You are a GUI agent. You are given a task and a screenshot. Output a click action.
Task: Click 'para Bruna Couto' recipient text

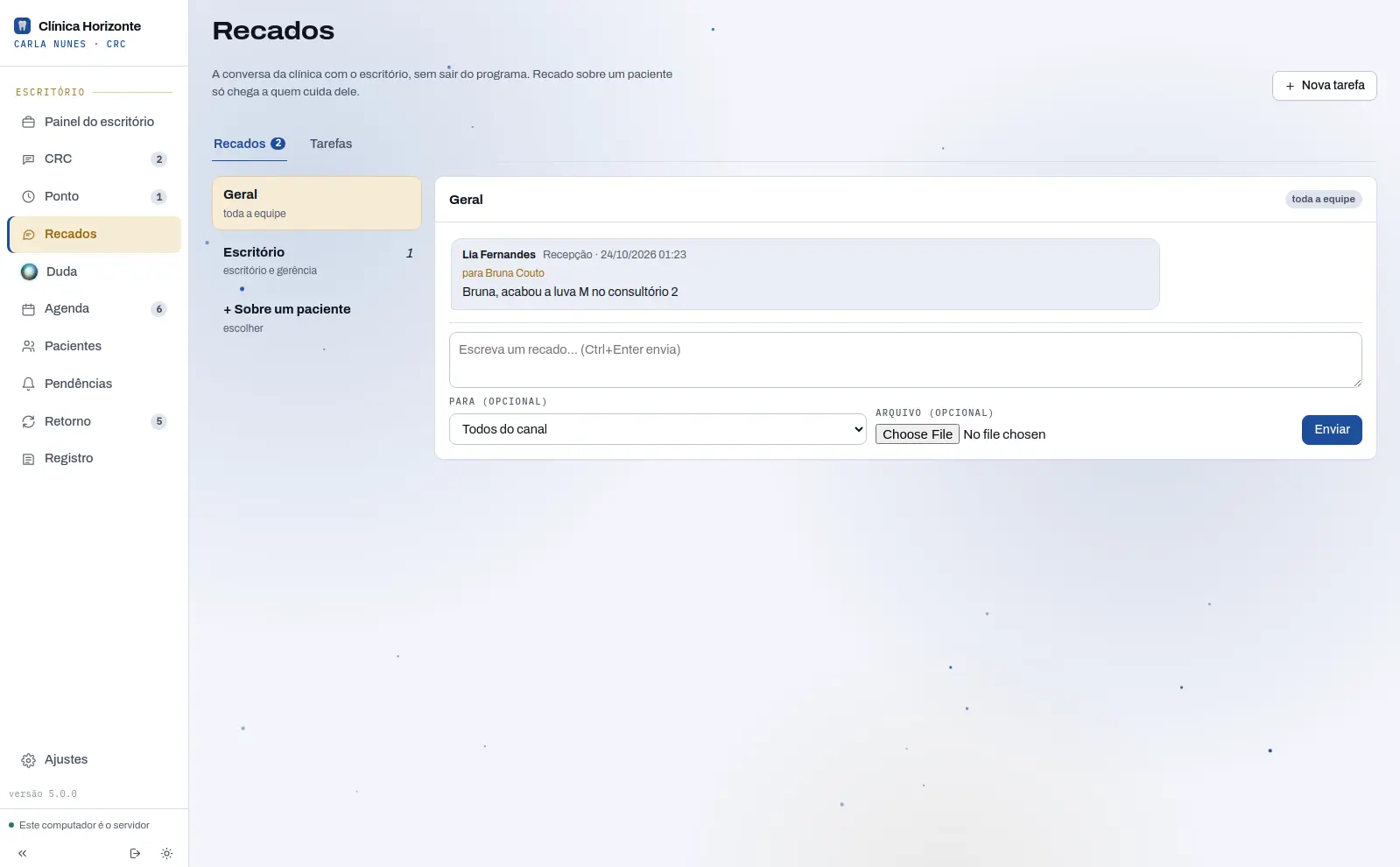(x=503, y=273)
